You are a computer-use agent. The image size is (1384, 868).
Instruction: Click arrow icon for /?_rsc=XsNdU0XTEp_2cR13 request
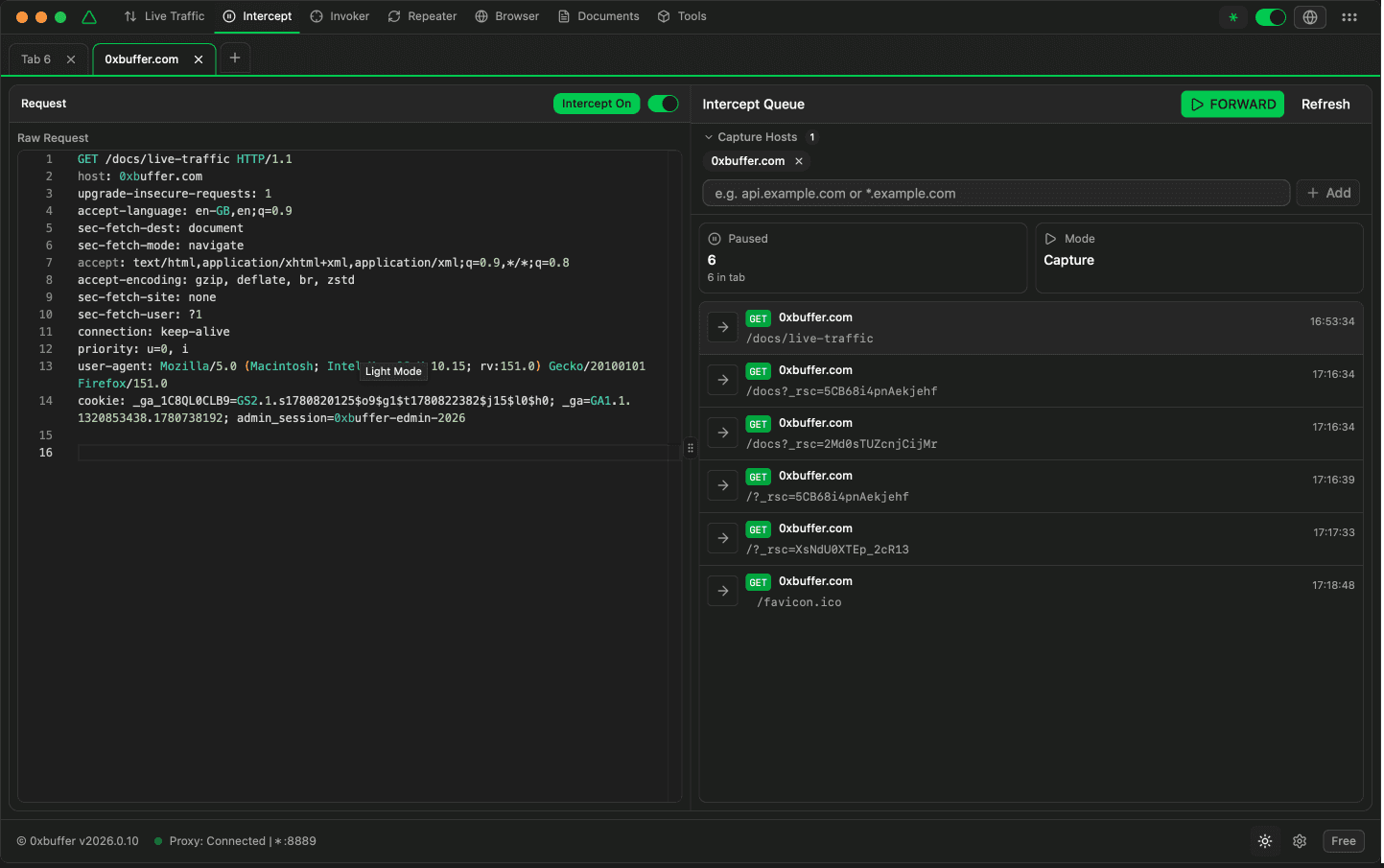pos(723,538)
